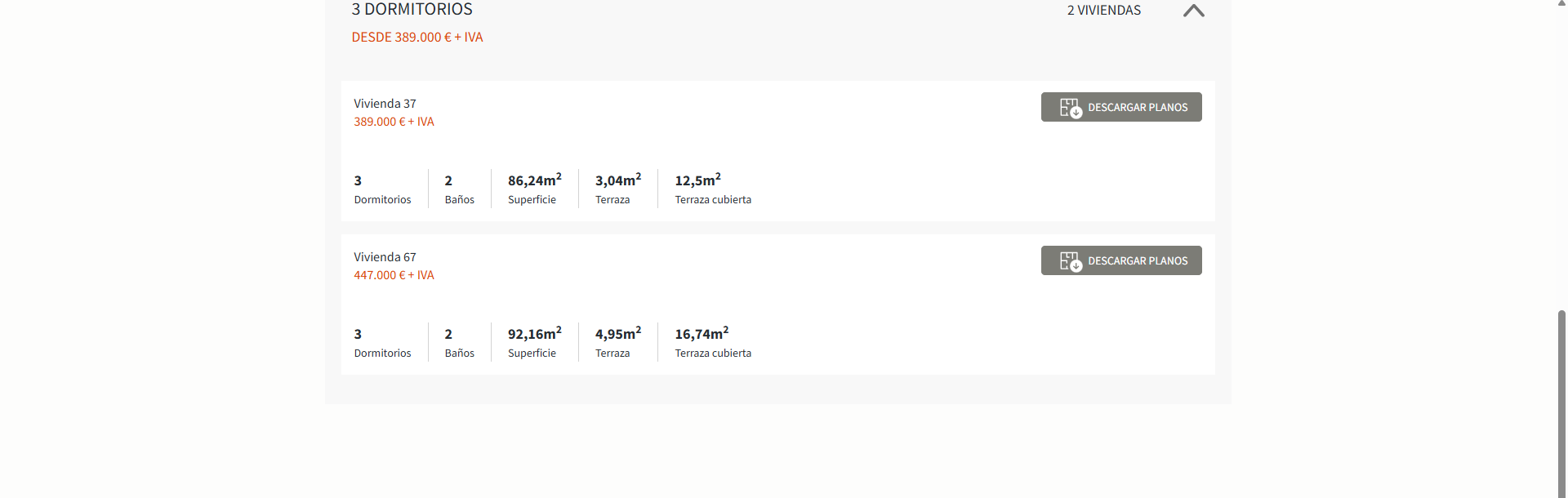Click the 389.000 € + IVA price of Vivienda 37
Screen dimensions: 1568x498
[x=394, y=122]
